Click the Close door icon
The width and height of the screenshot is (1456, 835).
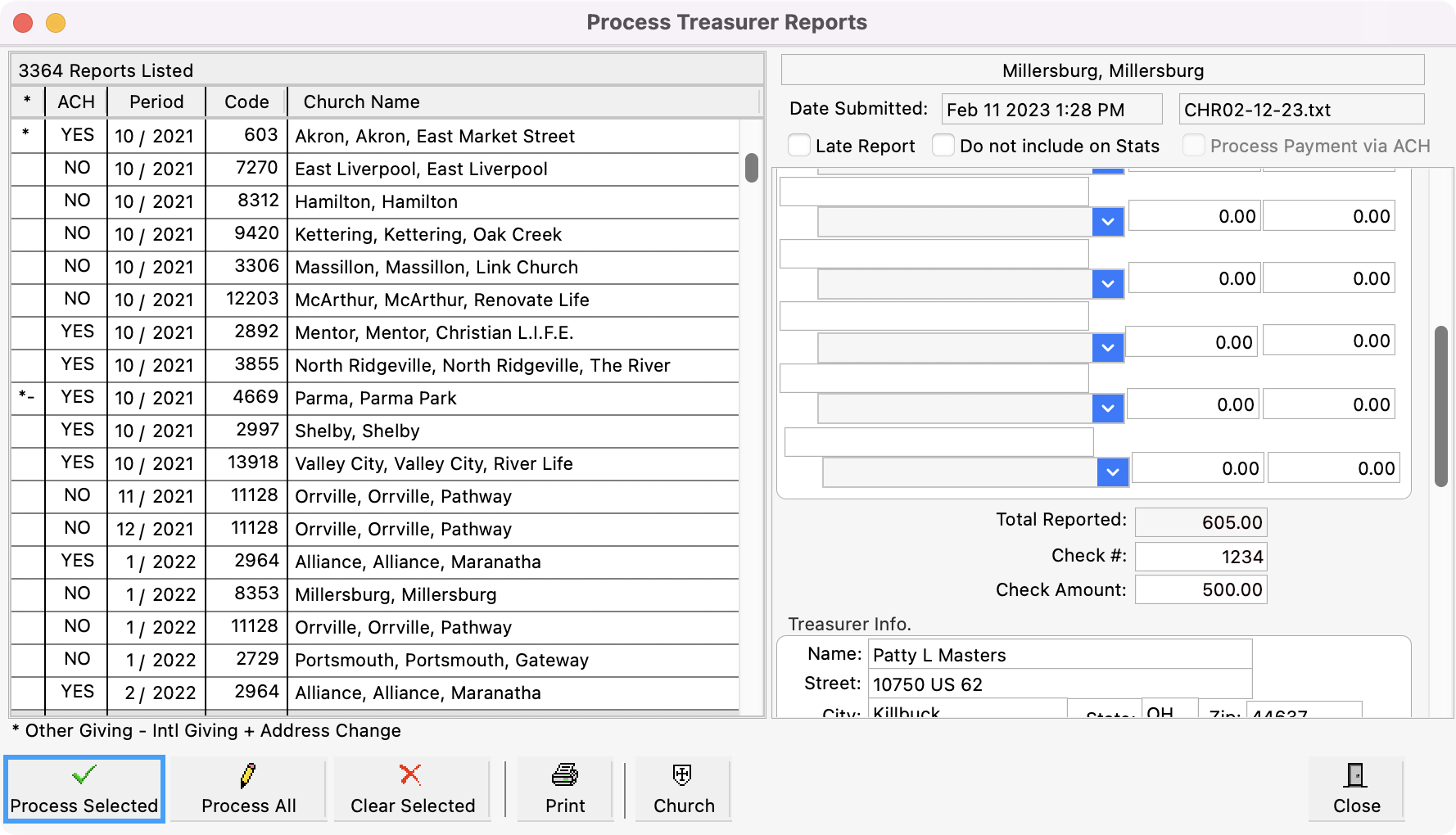(x=1355, y=775)
